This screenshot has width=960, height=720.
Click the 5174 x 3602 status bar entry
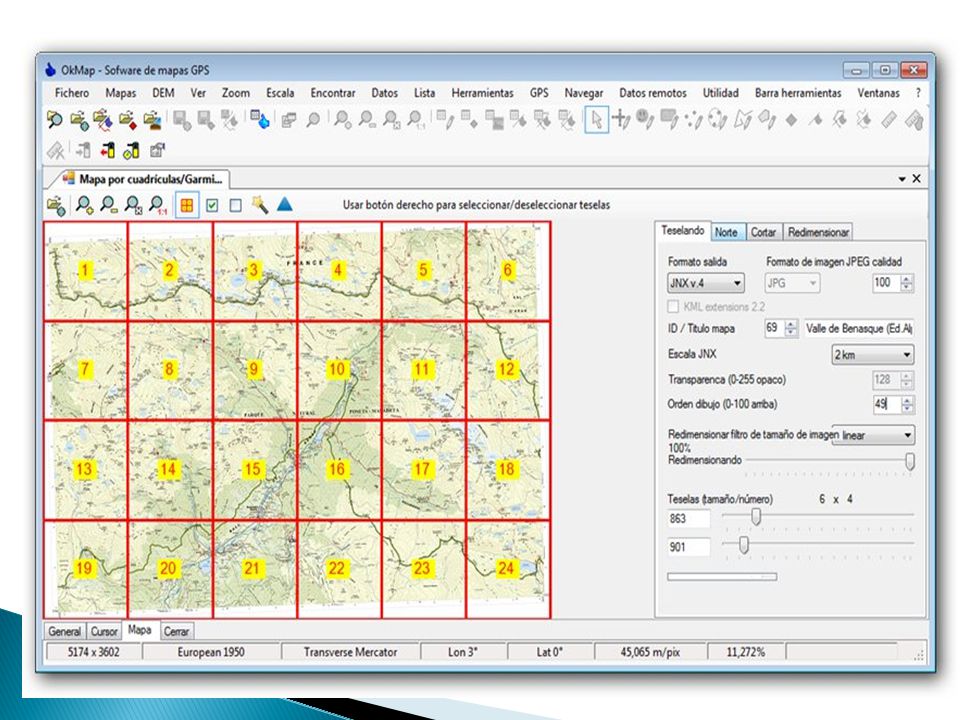(x=94, y=652)
